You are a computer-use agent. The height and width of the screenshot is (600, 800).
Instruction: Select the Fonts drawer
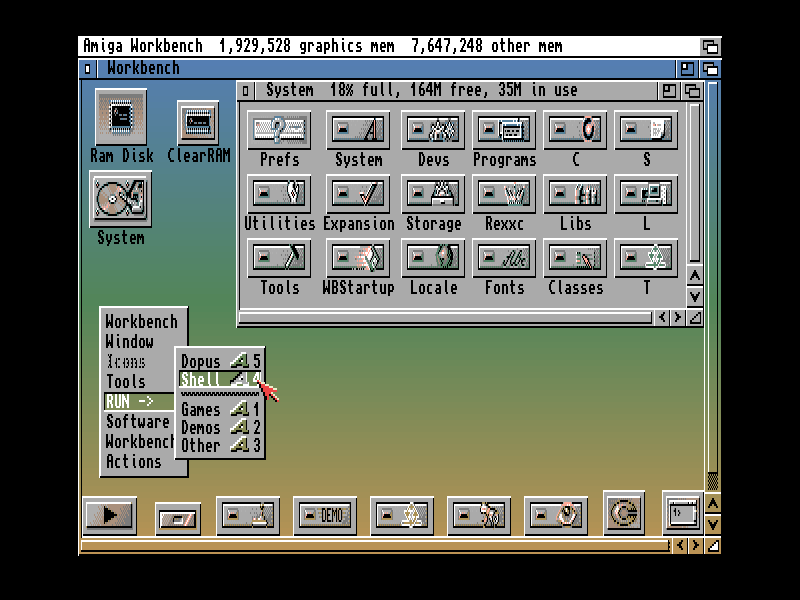pyautogui.click(x=504, y=258)
